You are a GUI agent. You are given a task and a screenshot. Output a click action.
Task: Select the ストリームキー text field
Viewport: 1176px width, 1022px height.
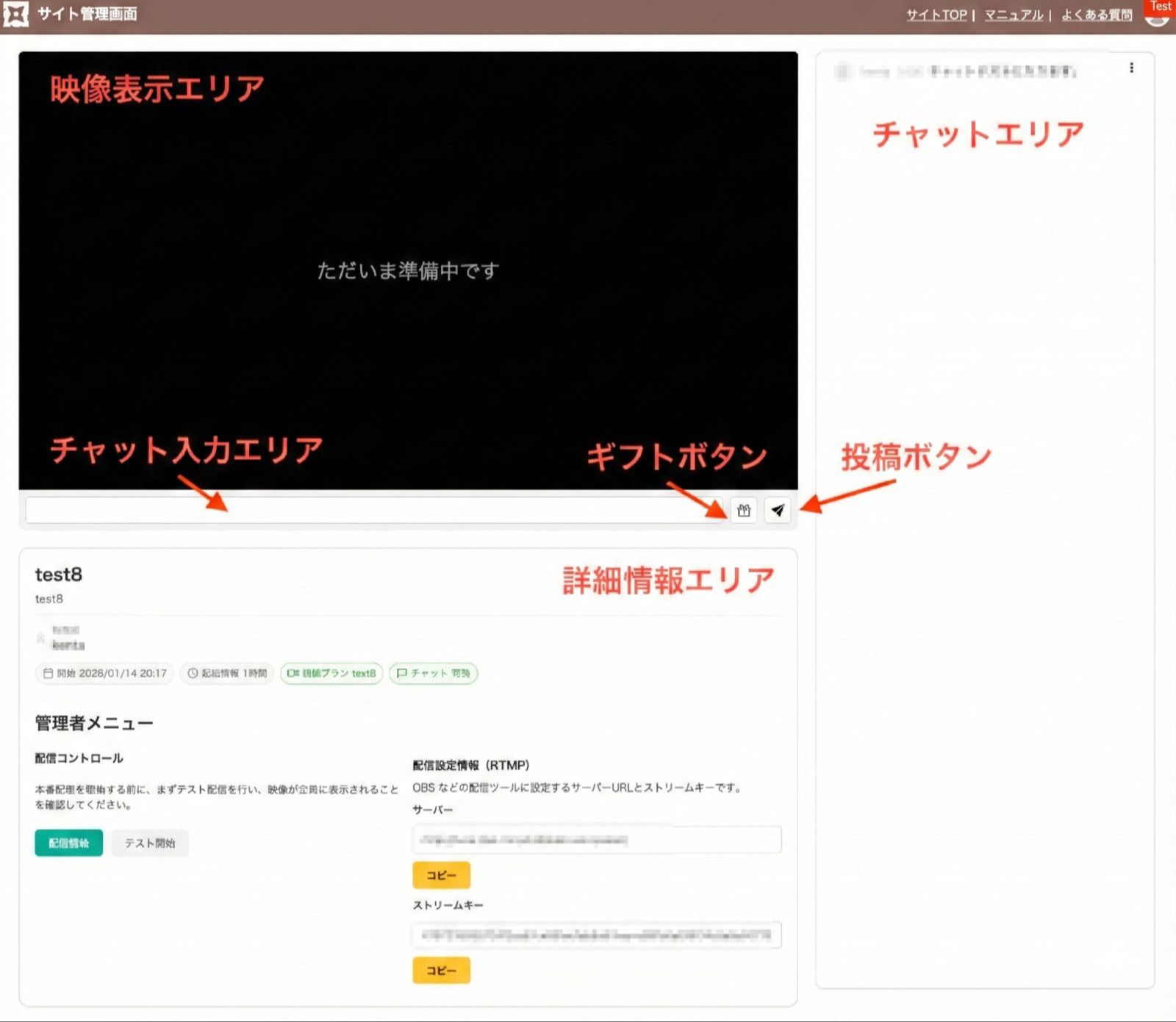pos(596,935)
